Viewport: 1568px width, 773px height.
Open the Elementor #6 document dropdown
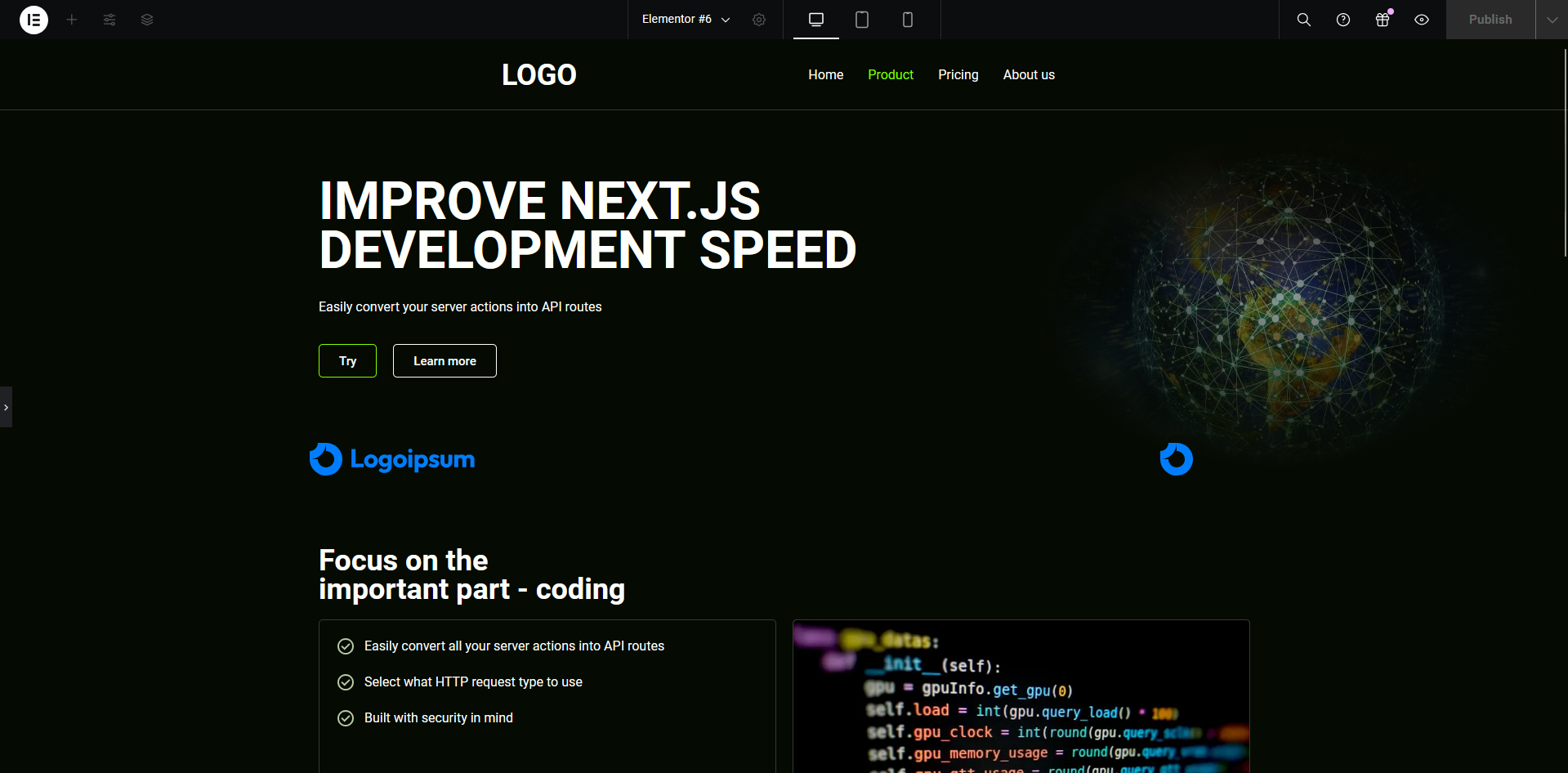(686, 20)
